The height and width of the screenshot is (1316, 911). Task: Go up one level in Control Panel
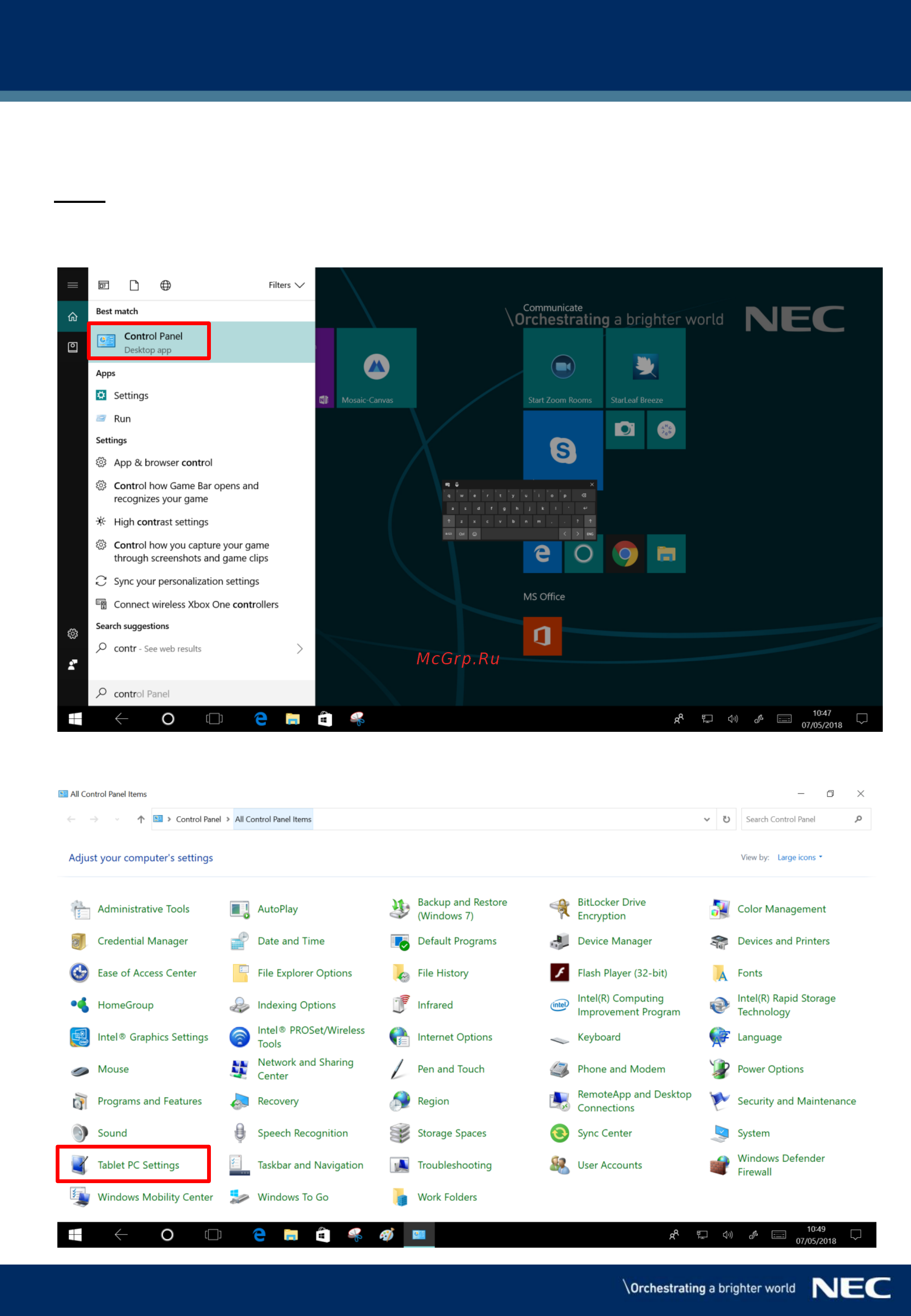click(x=141, y=819)
